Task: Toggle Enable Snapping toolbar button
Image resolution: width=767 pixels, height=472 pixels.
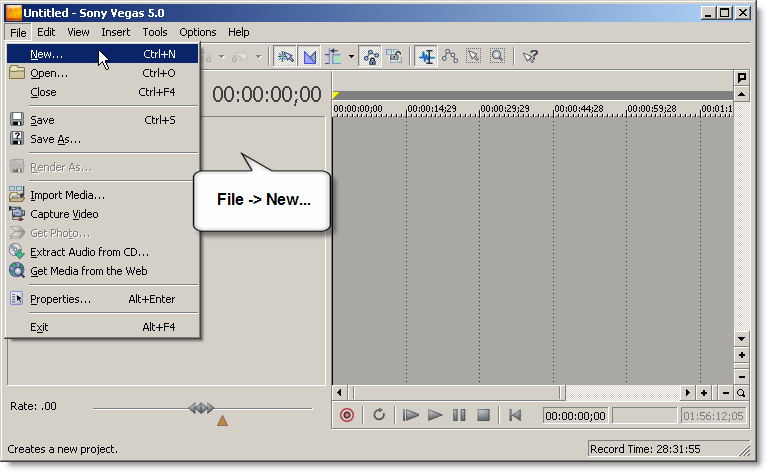Action: (285, 57)
